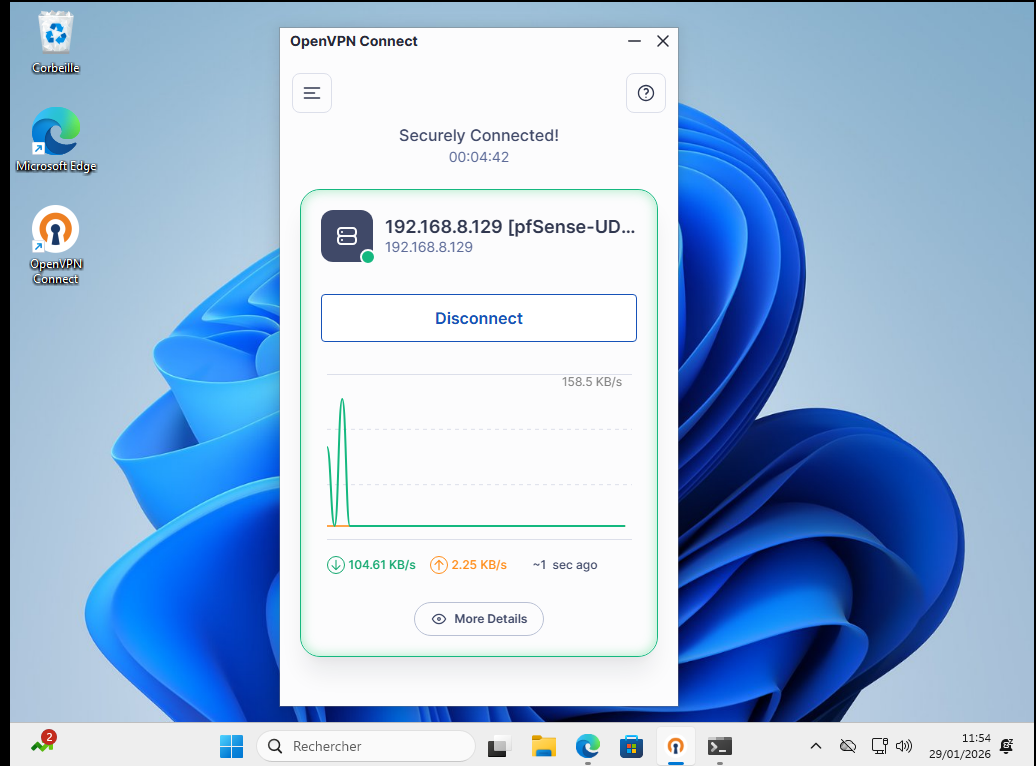Open the Windows Start menu

click(x=231, y=746)
